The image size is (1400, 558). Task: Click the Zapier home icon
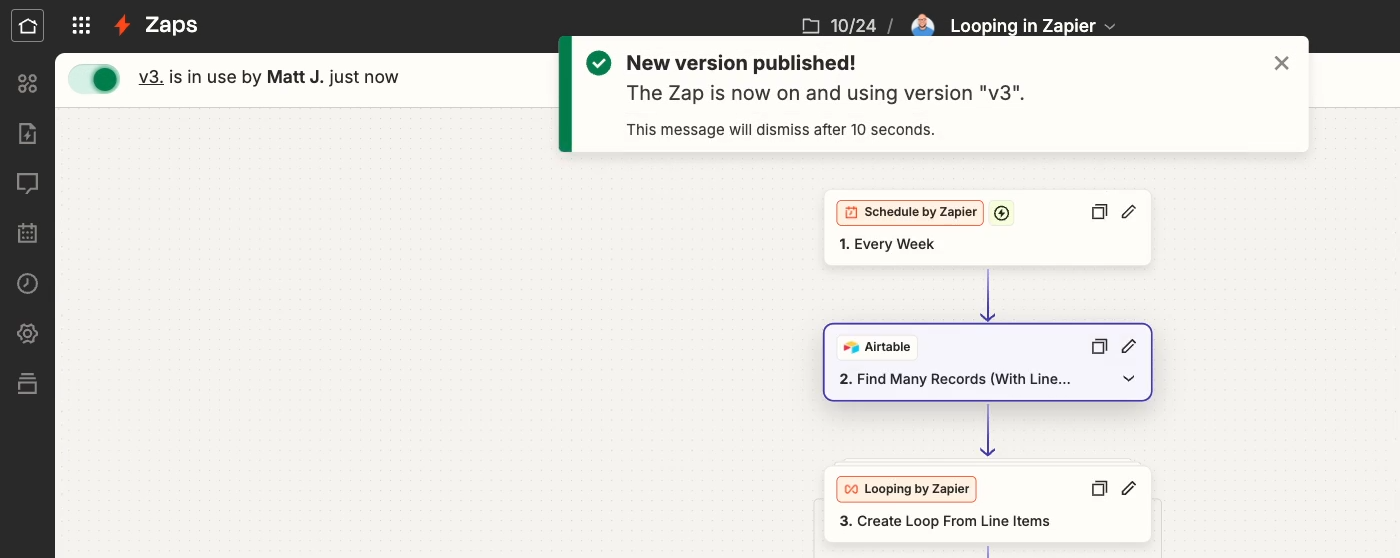pyautogui.click(x=27, y=26)
